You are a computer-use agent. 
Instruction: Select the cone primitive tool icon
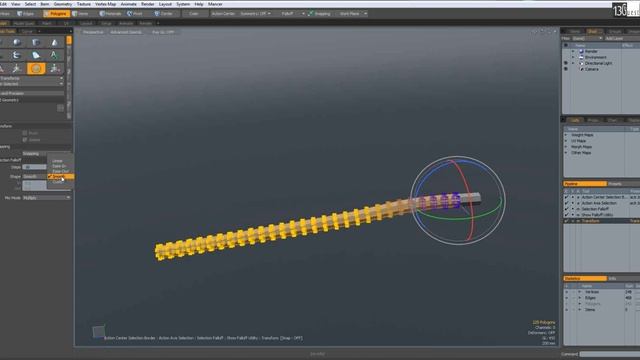[x=54, y=42]
